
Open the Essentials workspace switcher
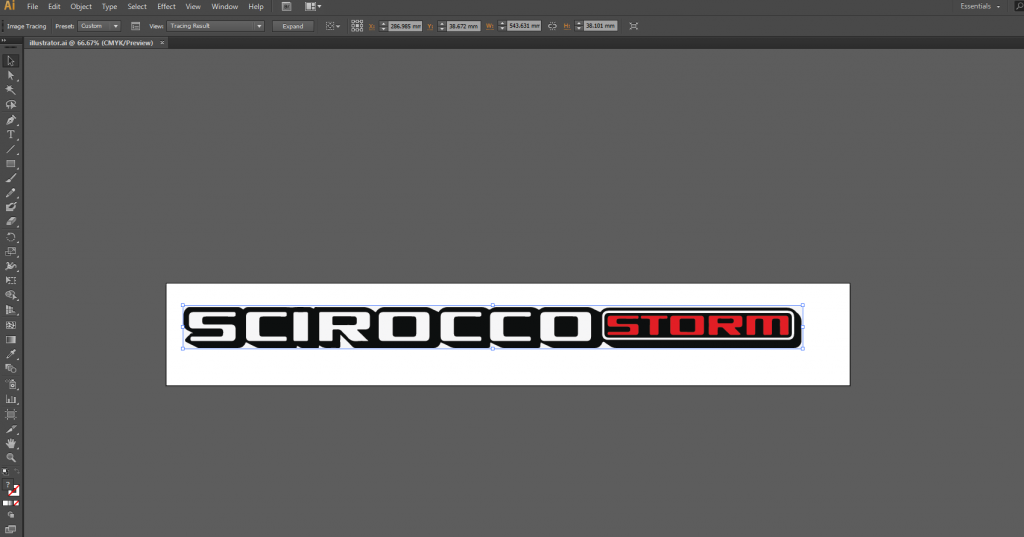point(980,6)
